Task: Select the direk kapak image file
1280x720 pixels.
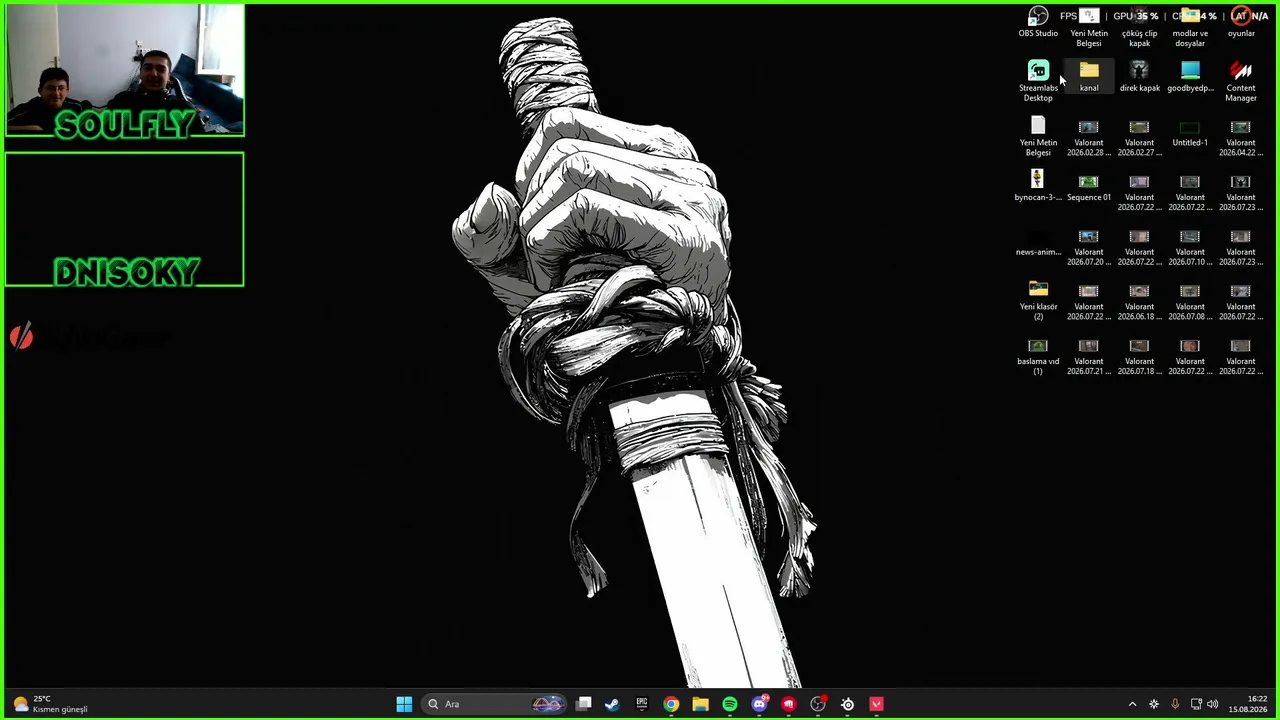Action: [1139, 77]
